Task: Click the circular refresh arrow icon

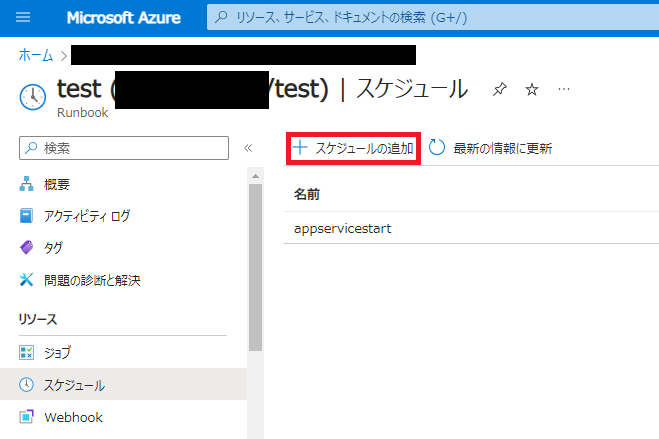Action: click(x=437, y=147)
